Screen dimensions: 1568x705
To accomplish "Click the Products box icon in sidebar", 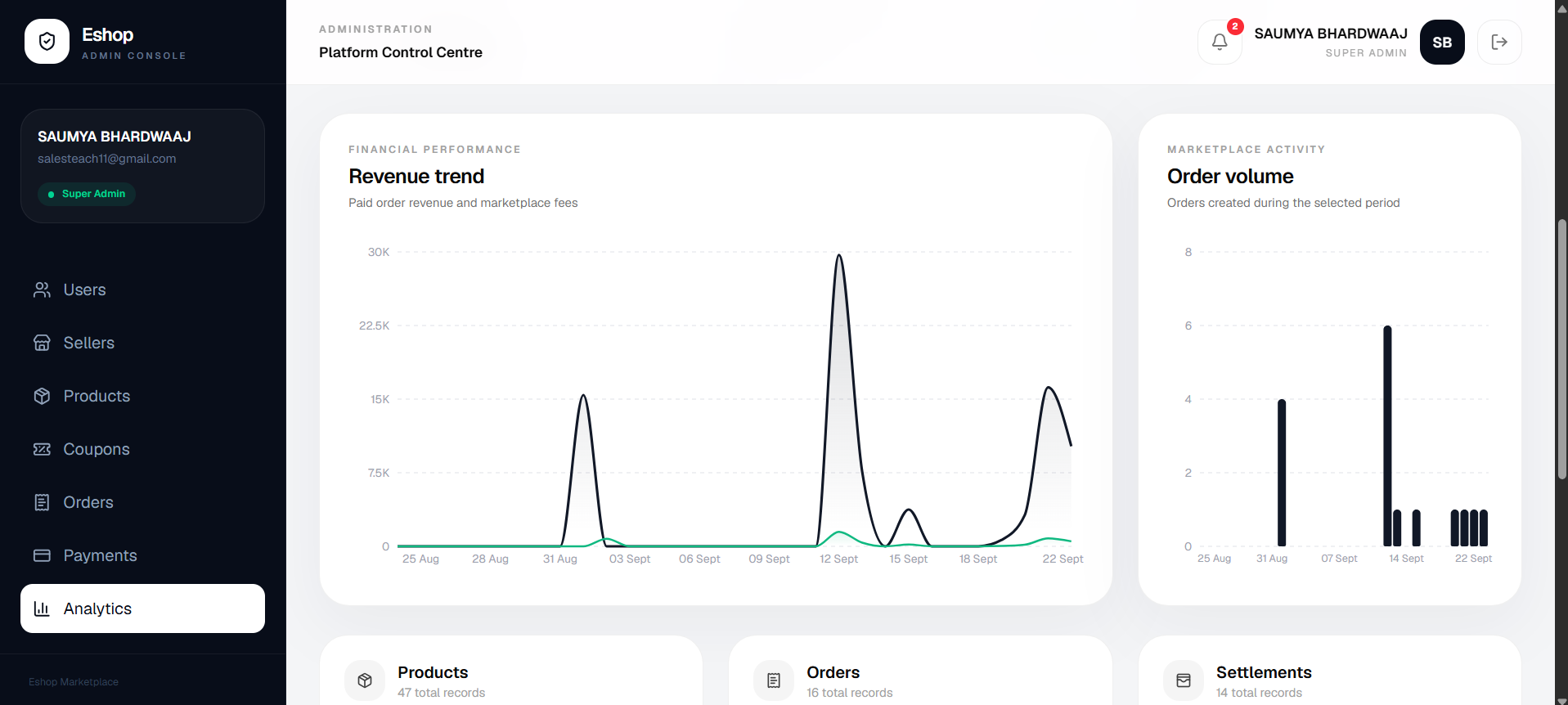I will click(x=42, y=396).
